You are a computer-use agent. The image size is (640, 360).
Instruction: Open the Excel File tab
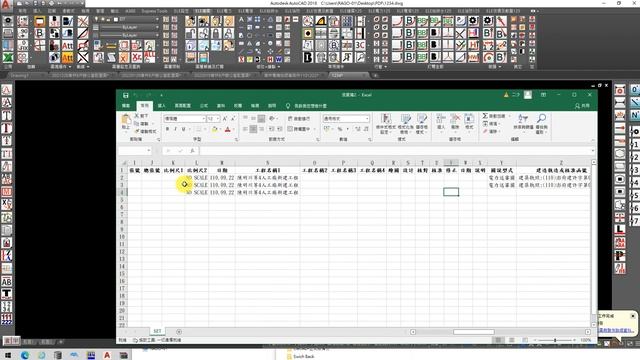click(126, 106)
